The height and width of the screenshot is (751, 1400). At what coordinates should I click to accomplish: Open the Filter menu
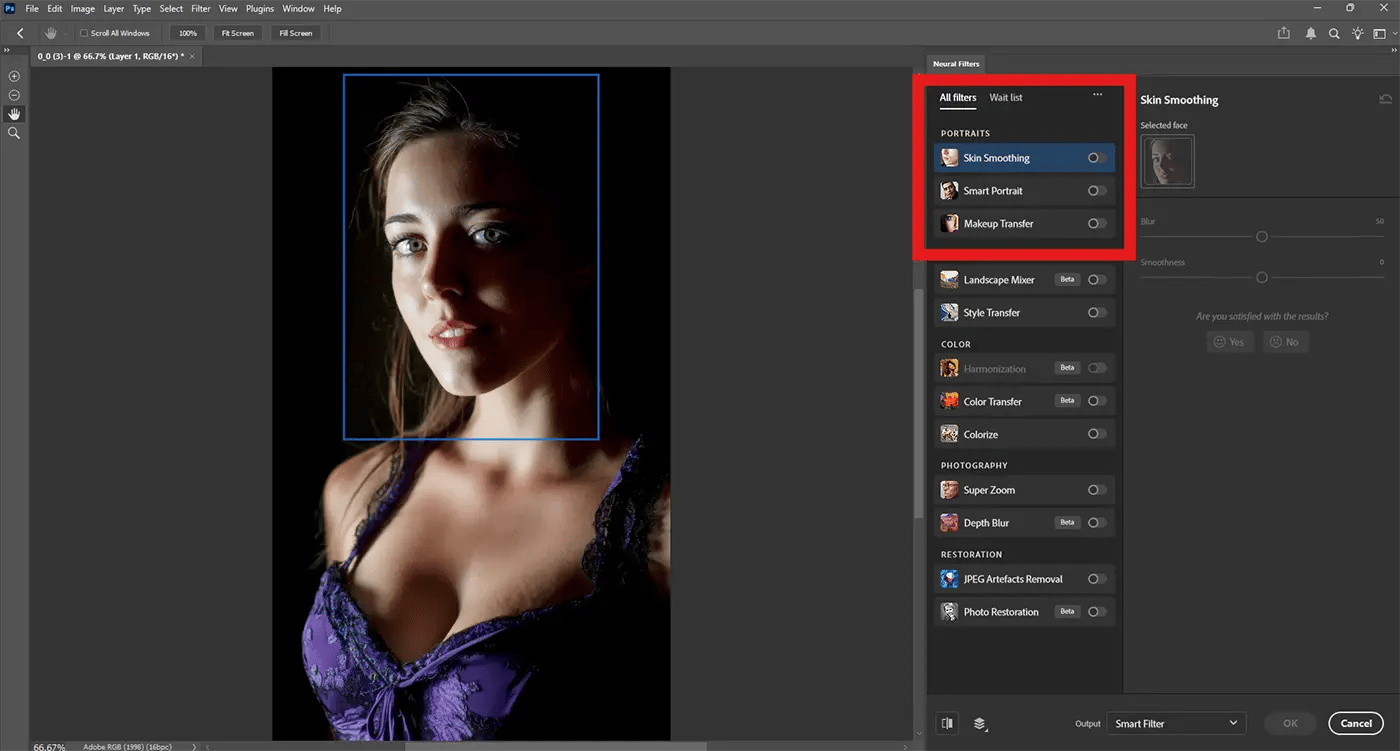tap(201, 9)
